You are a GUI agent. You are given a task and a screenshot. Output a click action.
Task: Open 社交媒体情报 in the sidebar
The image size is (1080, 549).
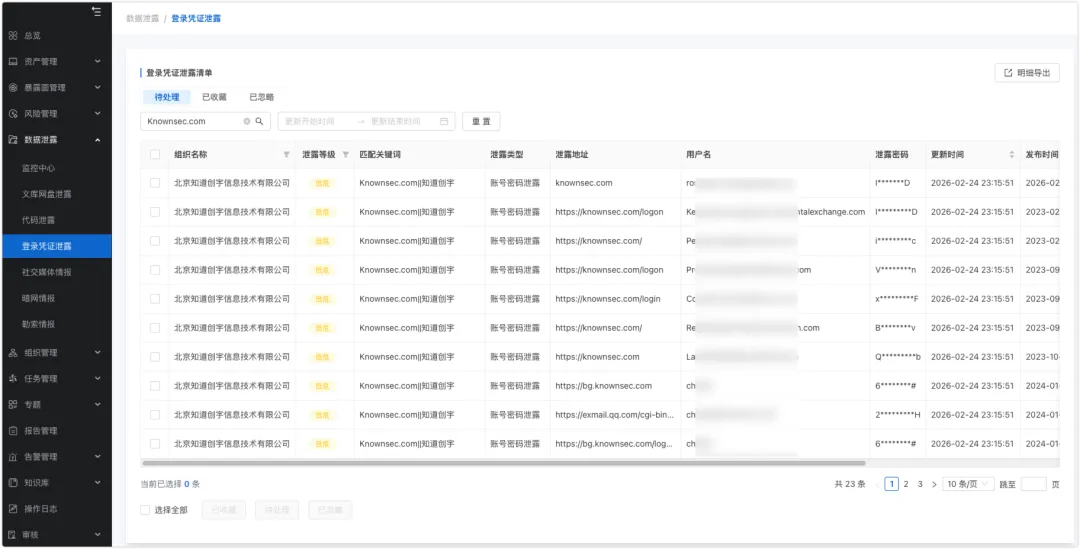47,272
